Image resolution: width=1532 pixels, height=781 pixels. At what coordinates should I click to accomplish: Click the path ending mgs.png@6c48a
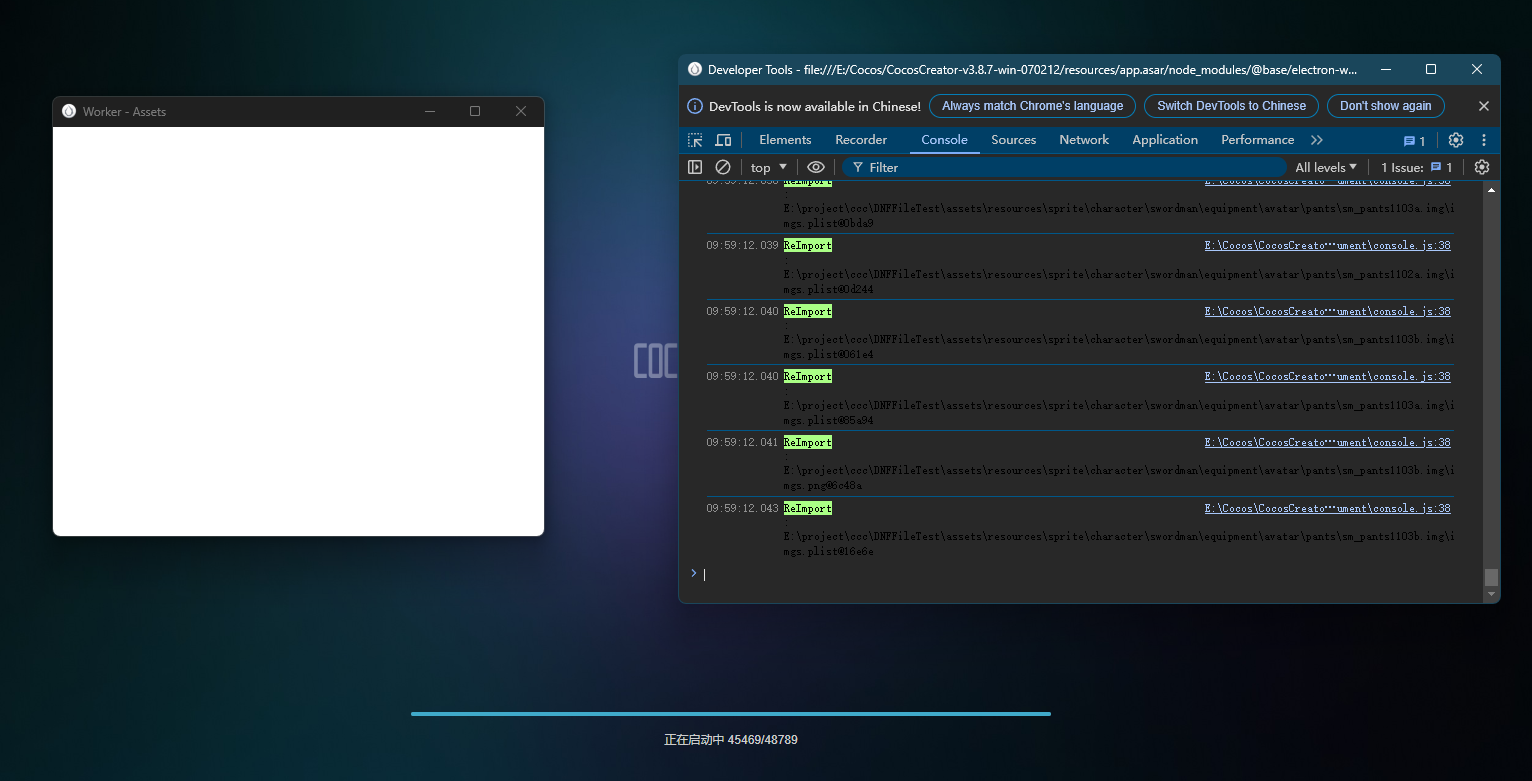[x=1118, y=478]
